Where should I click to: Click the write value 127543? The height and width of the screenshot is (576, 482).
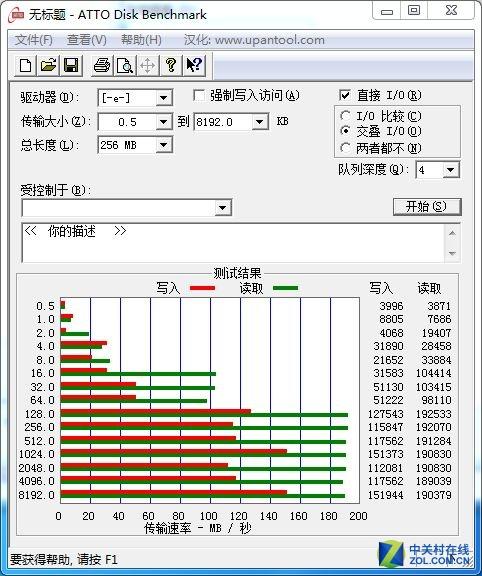(x=386, y=414)
